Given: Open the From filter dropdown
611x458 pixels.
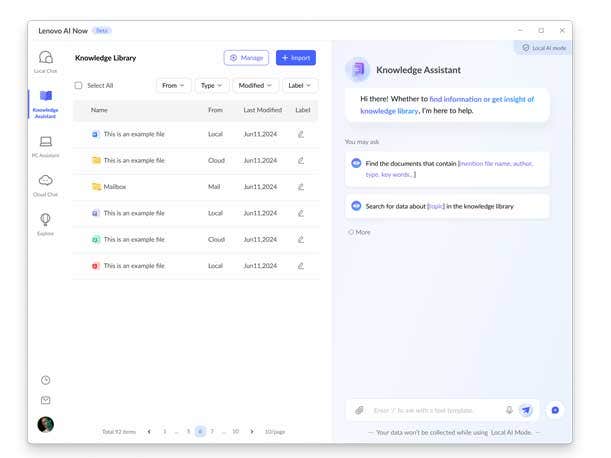Looking at the screenshot, I should [x=173, y=86].
